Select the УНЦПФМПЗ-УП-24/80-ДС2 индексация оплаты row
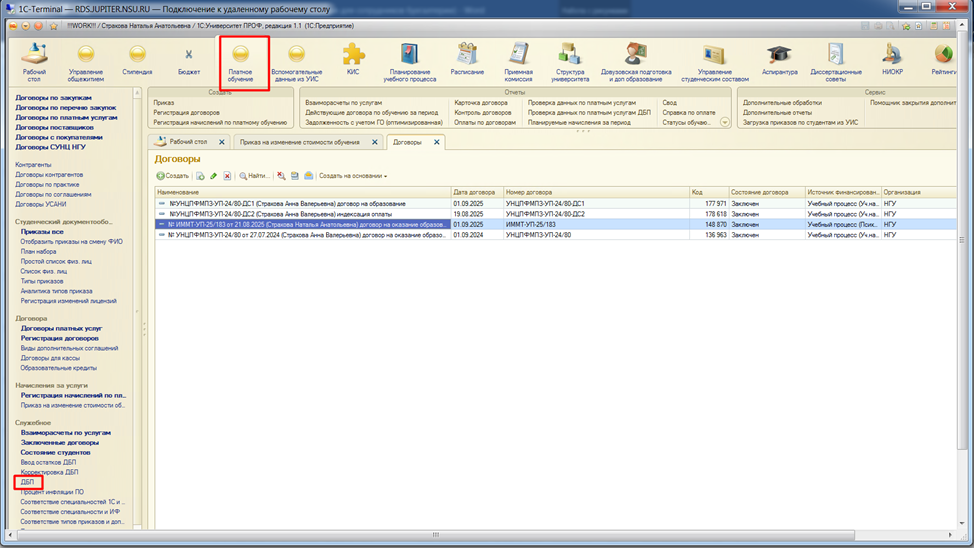 pyautogui.click(x=302, y=214)
